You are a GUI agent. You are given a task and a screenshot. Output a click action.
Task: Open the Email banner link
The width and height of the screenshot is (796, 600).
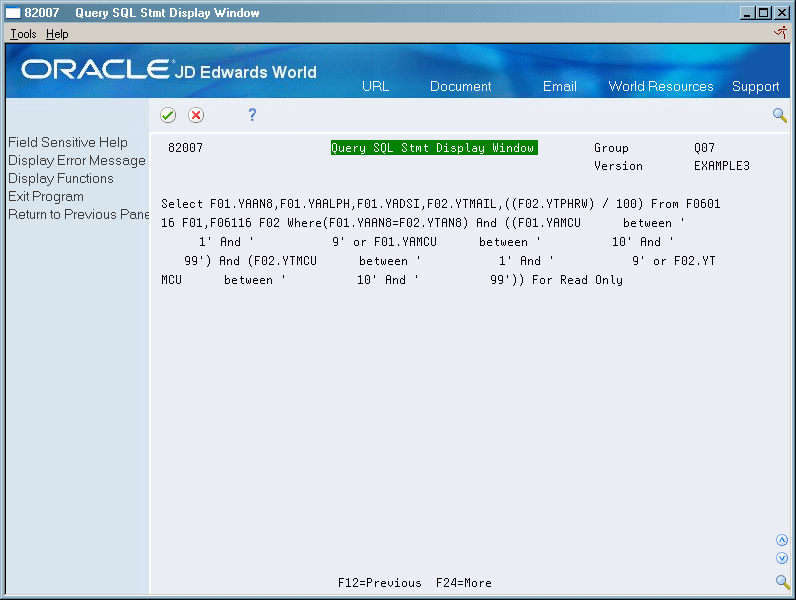[x=559, y=86]
